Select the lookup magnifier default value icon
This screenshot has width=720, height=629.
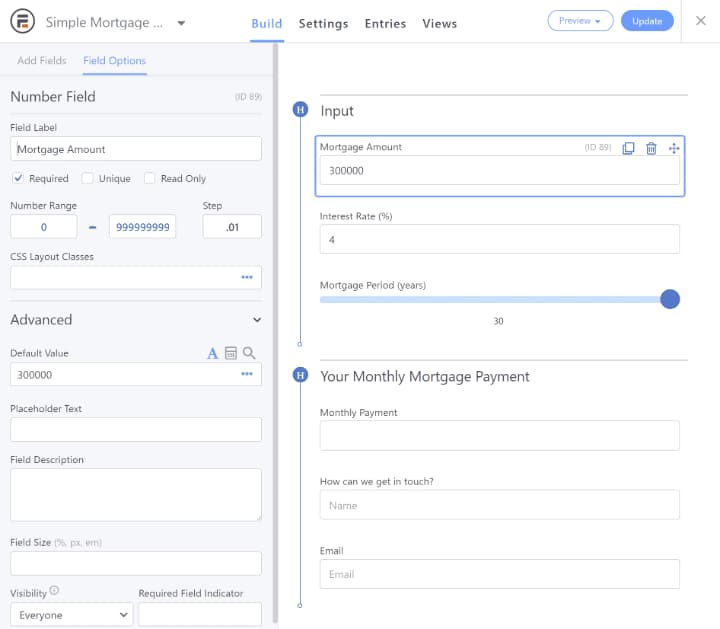pyautogui.click(x=249, y=353)
